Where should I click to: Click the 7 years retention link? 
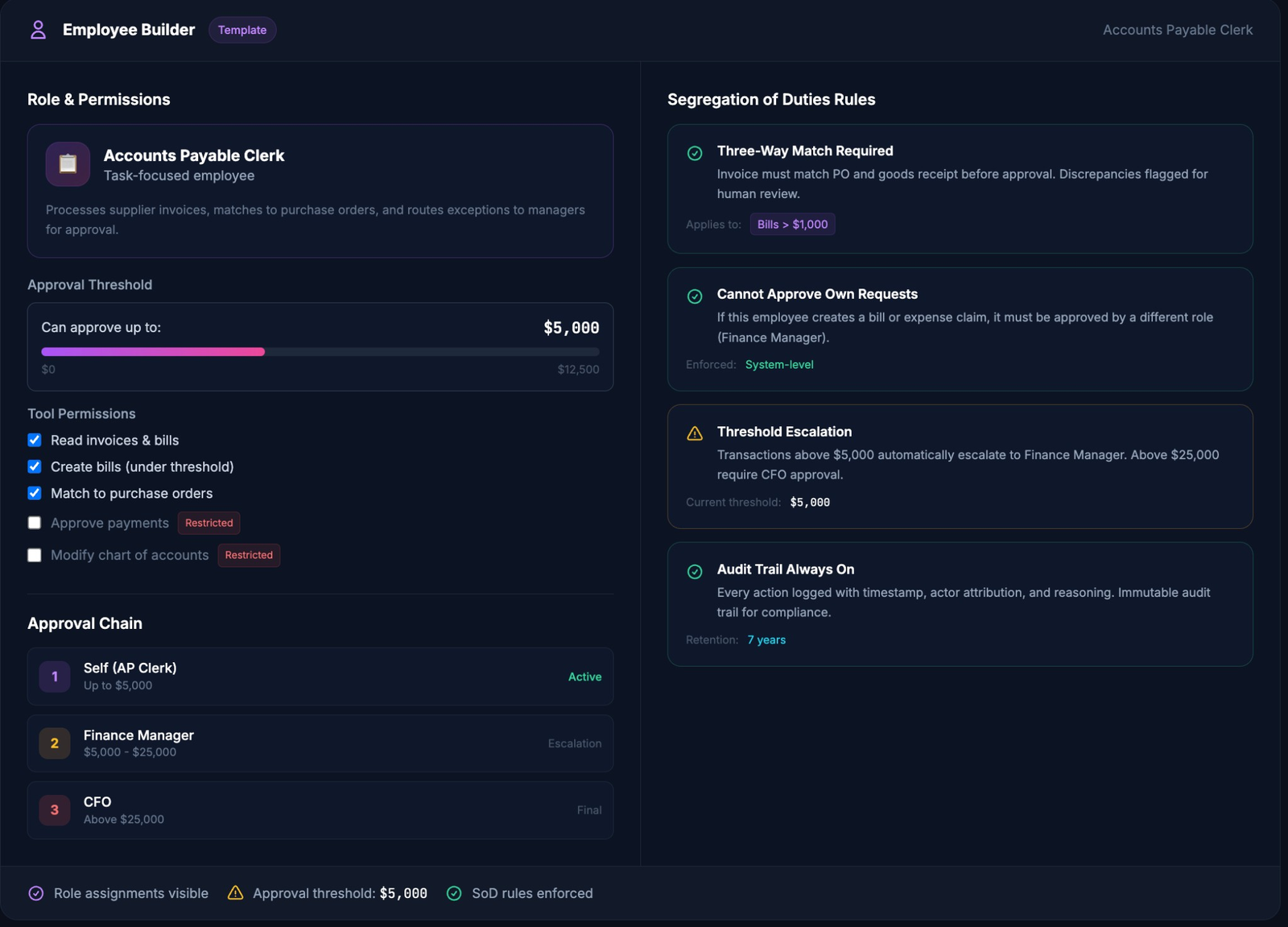pos(766,639)
